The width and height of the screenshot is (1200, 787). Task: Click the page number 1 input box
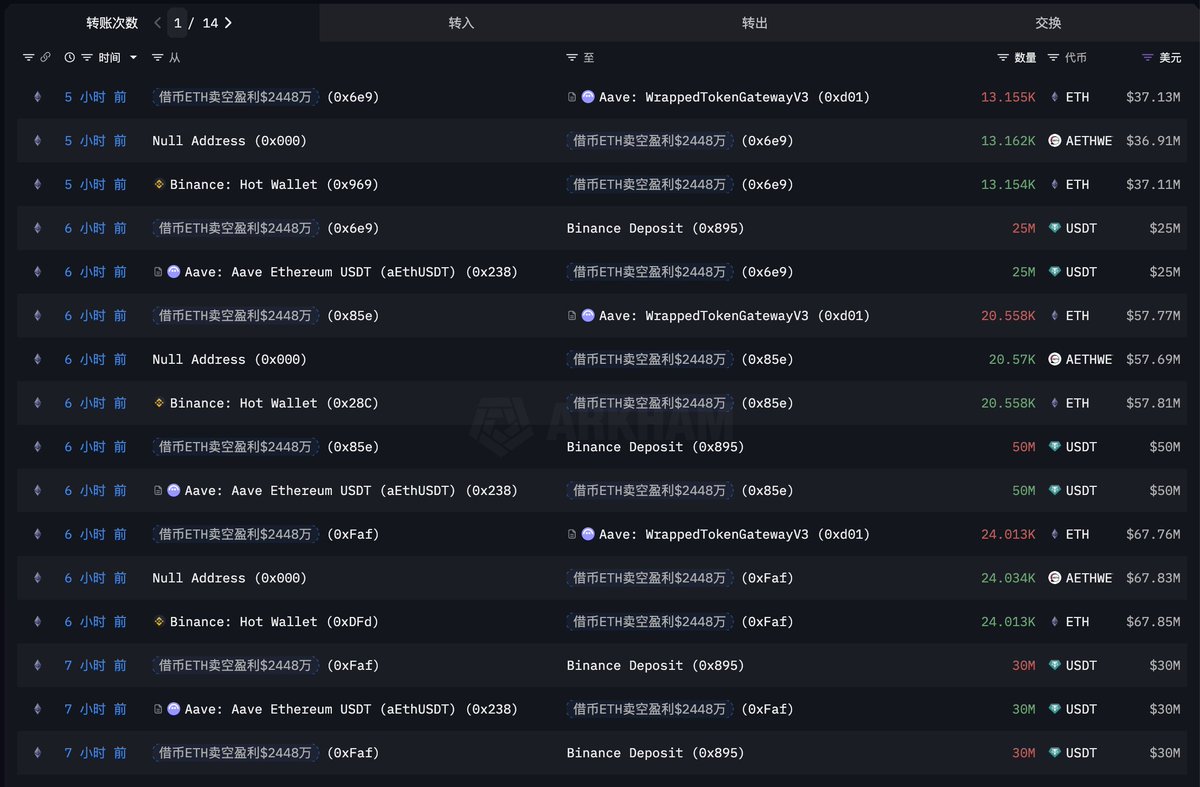178,22
